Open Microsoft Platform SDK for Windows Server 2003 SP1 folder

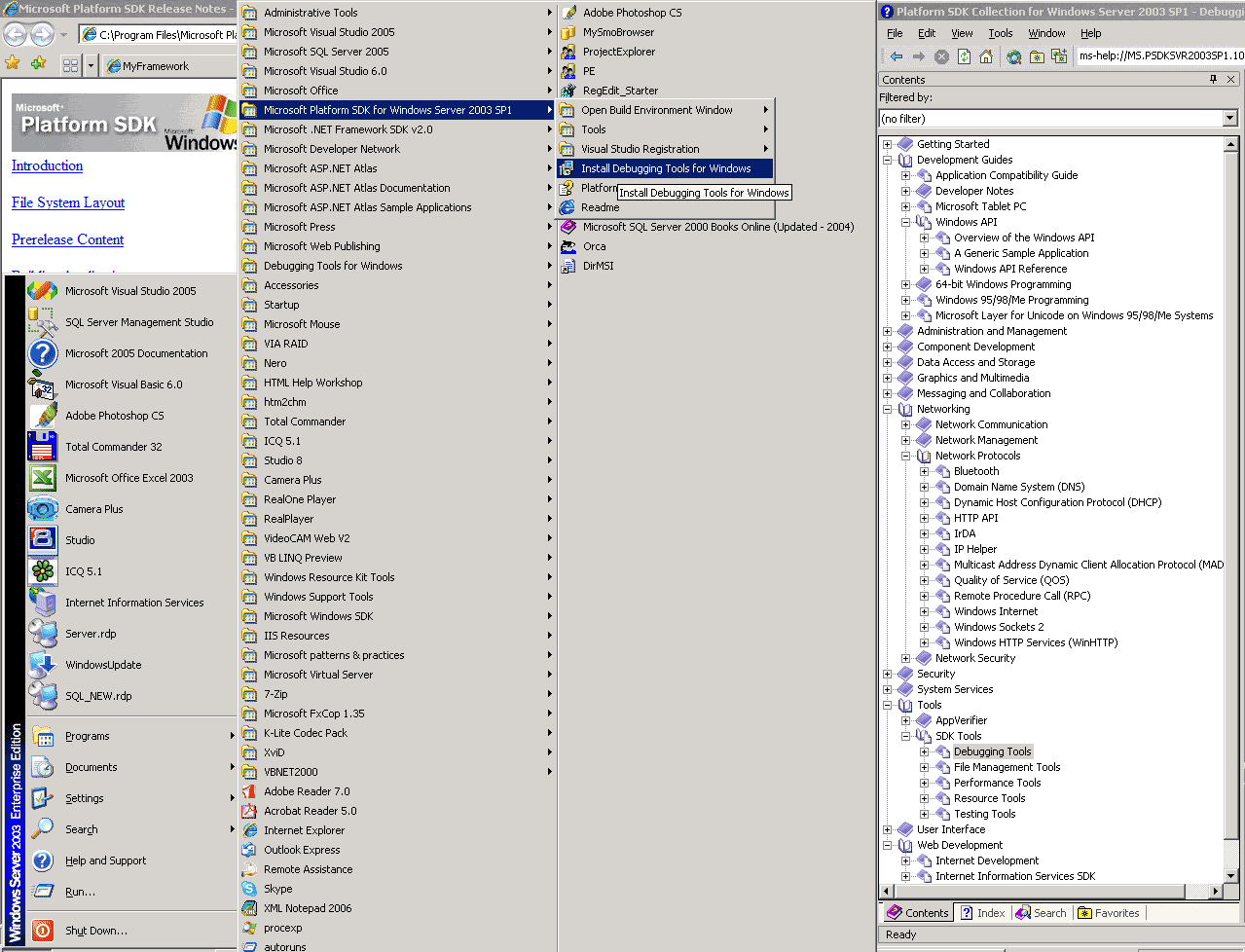(397, 110)
